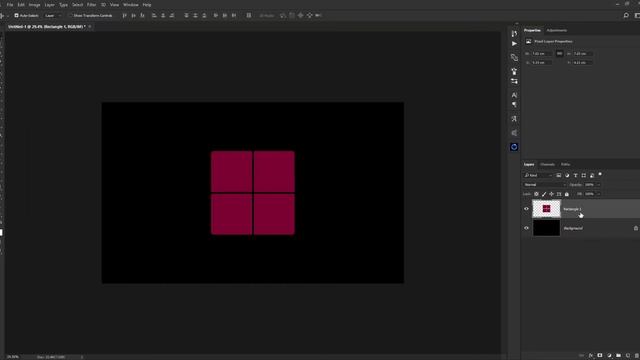Open the Brush Settings panel icon
The width and height of the screenshot is (640, 360).
point(514,71)
